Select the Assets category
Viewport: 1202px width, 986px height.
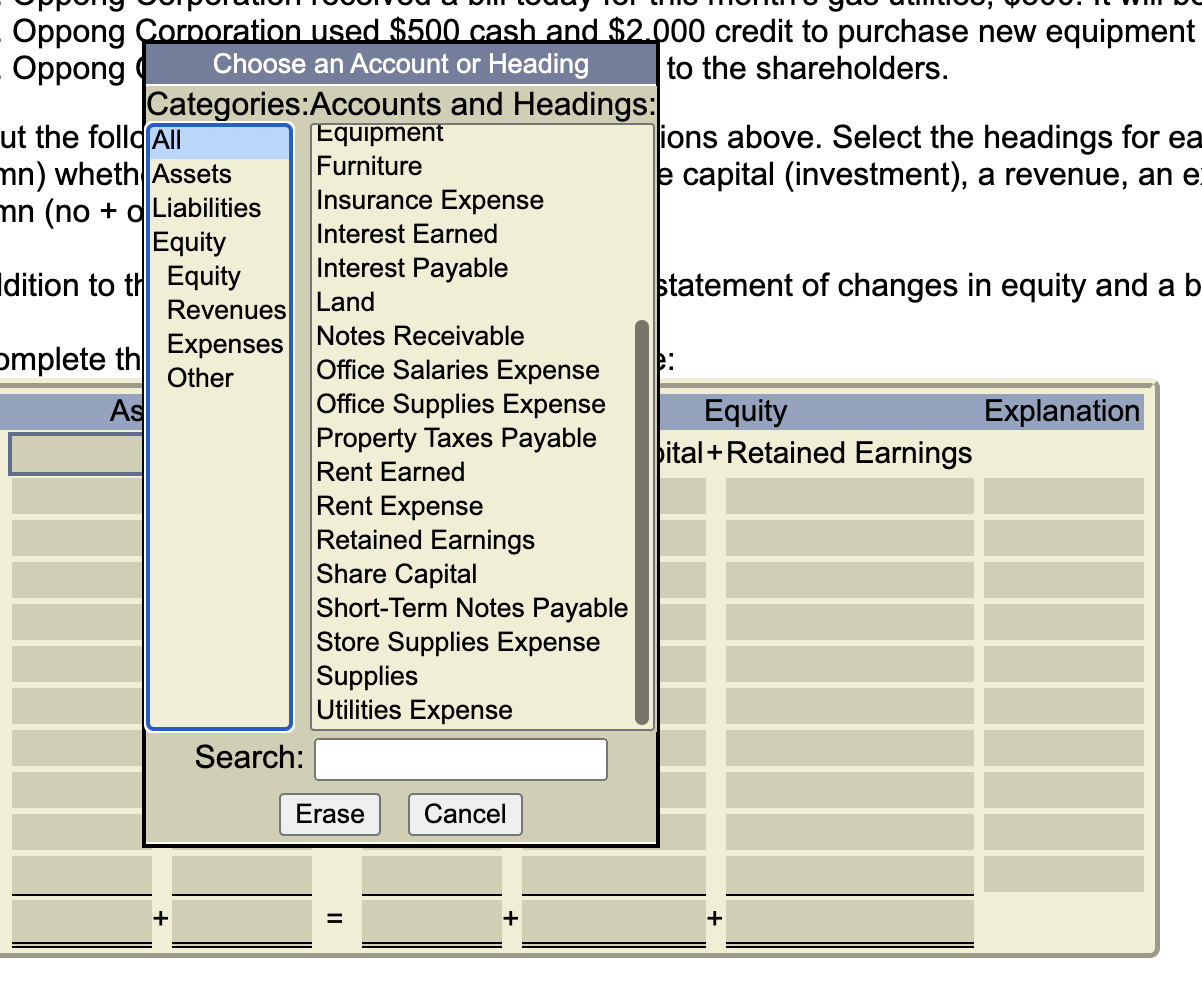click(x=219, y=174)
